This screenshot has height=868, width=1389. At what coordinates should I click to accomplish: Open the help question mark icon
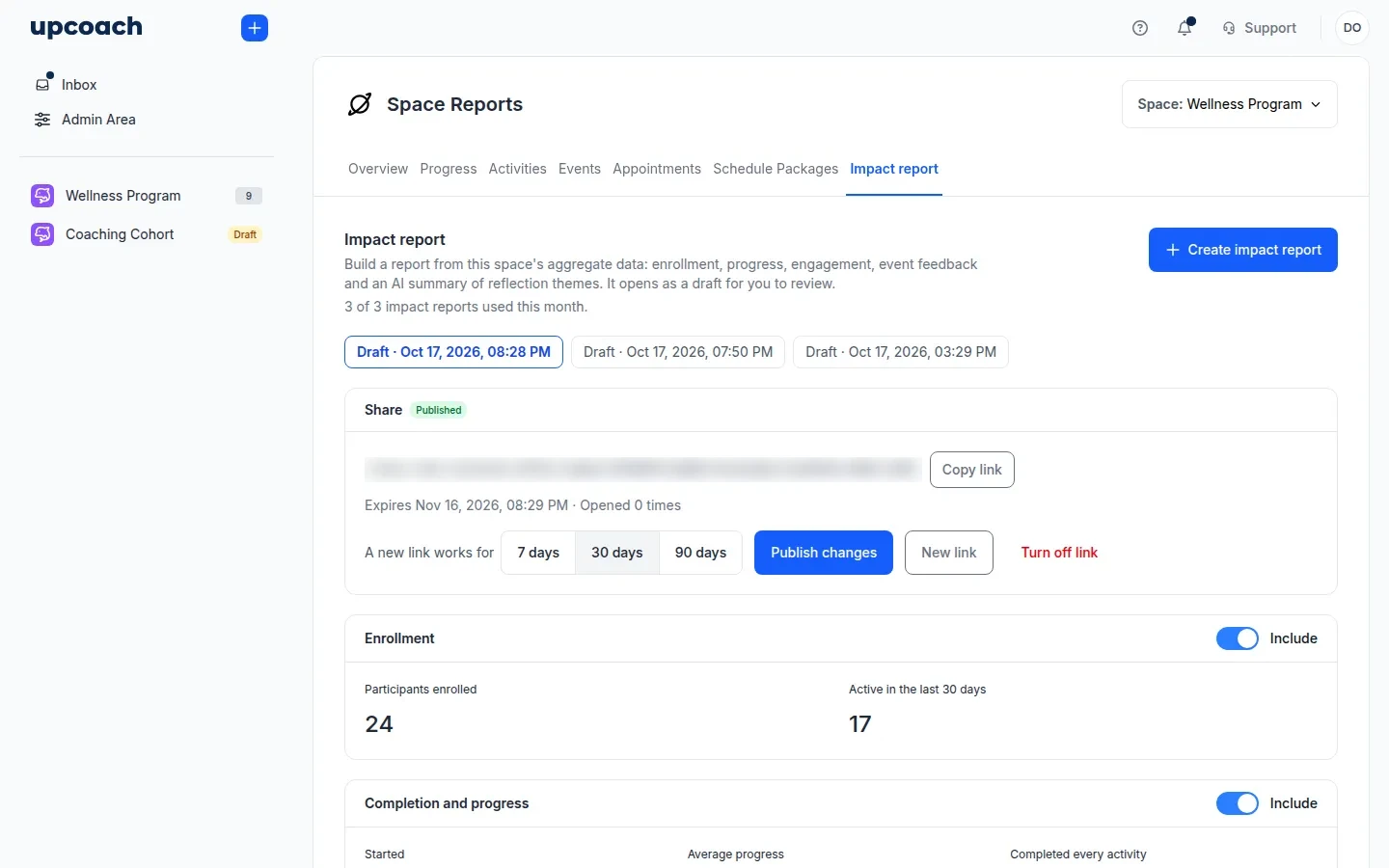[x=1140, y=28]
